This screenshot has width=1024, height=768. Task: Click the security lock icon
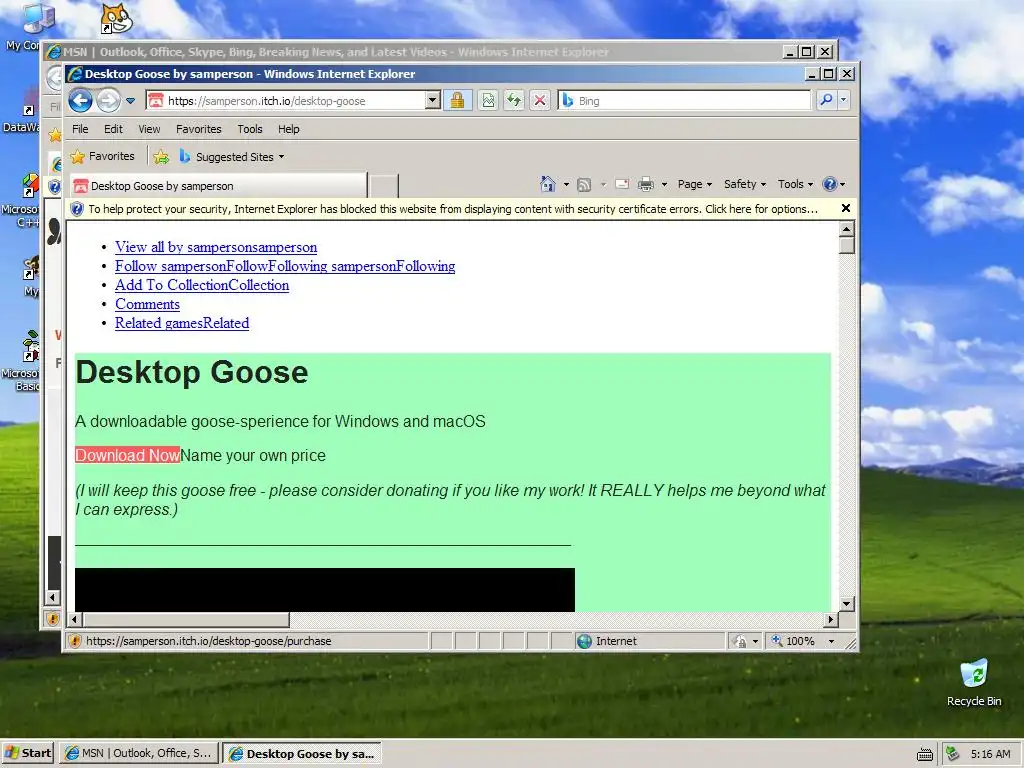[x=457, y=101]
